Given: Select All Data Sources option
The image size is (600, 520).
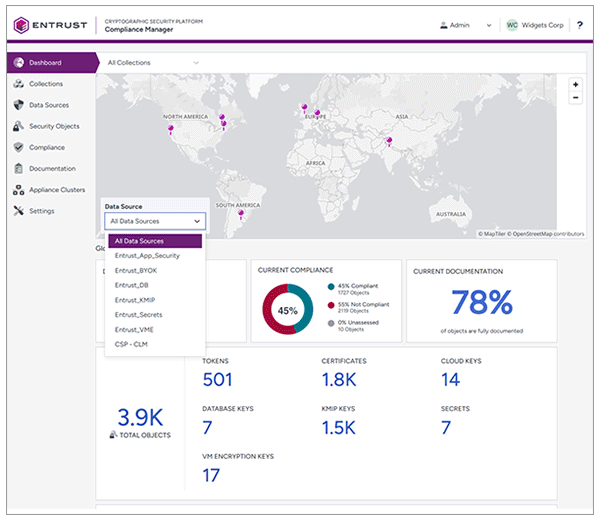Looking at the screenshot, I should (155, 241).
